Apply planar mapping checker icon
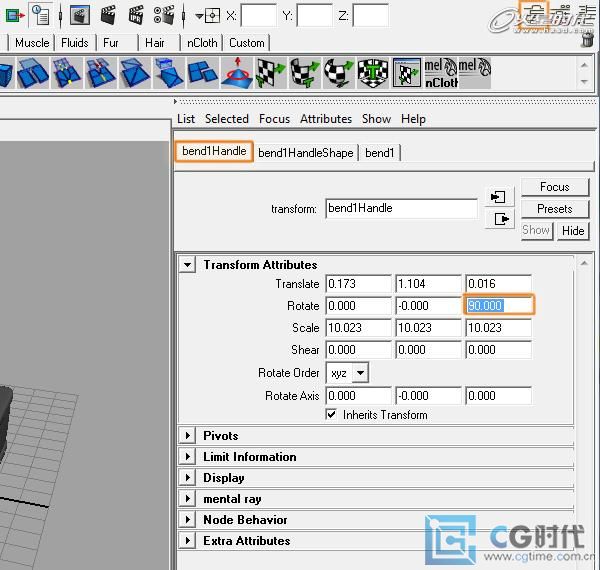 [271, 73]
